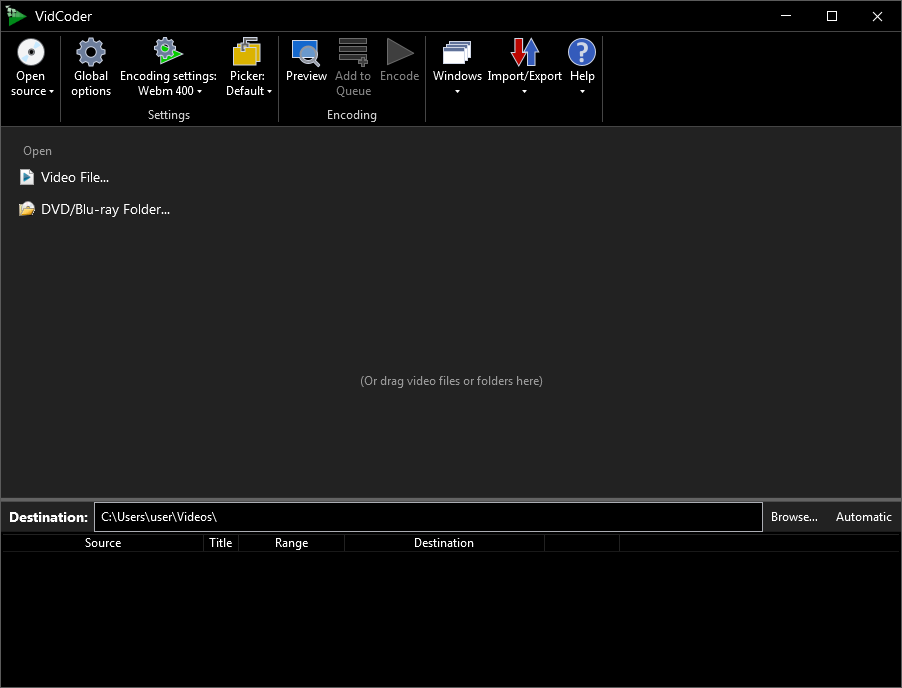Click the Automatic destination button

(863, 517)
